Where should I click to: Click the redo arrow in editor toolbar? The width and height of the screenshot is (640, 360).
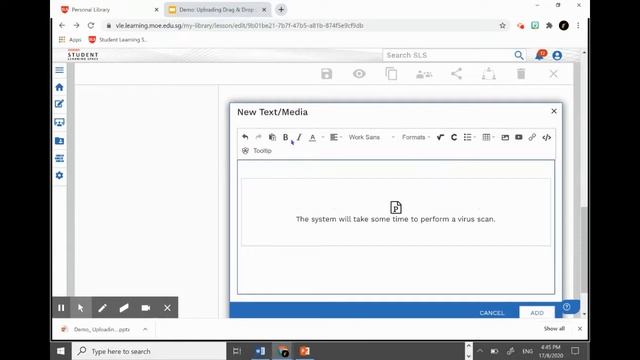tap(258, 137)
